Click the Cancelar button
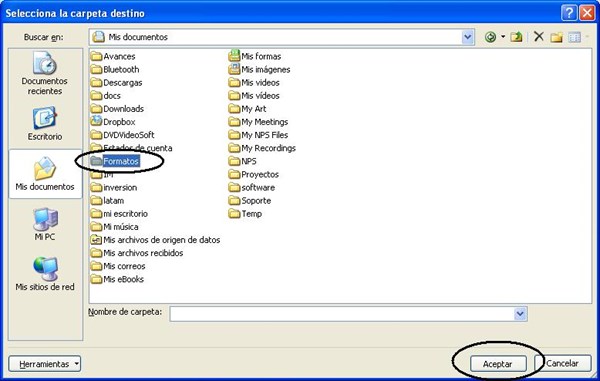The height and width of the screenshot is (381, 600). pyautogui.click(x=562, y=363)
